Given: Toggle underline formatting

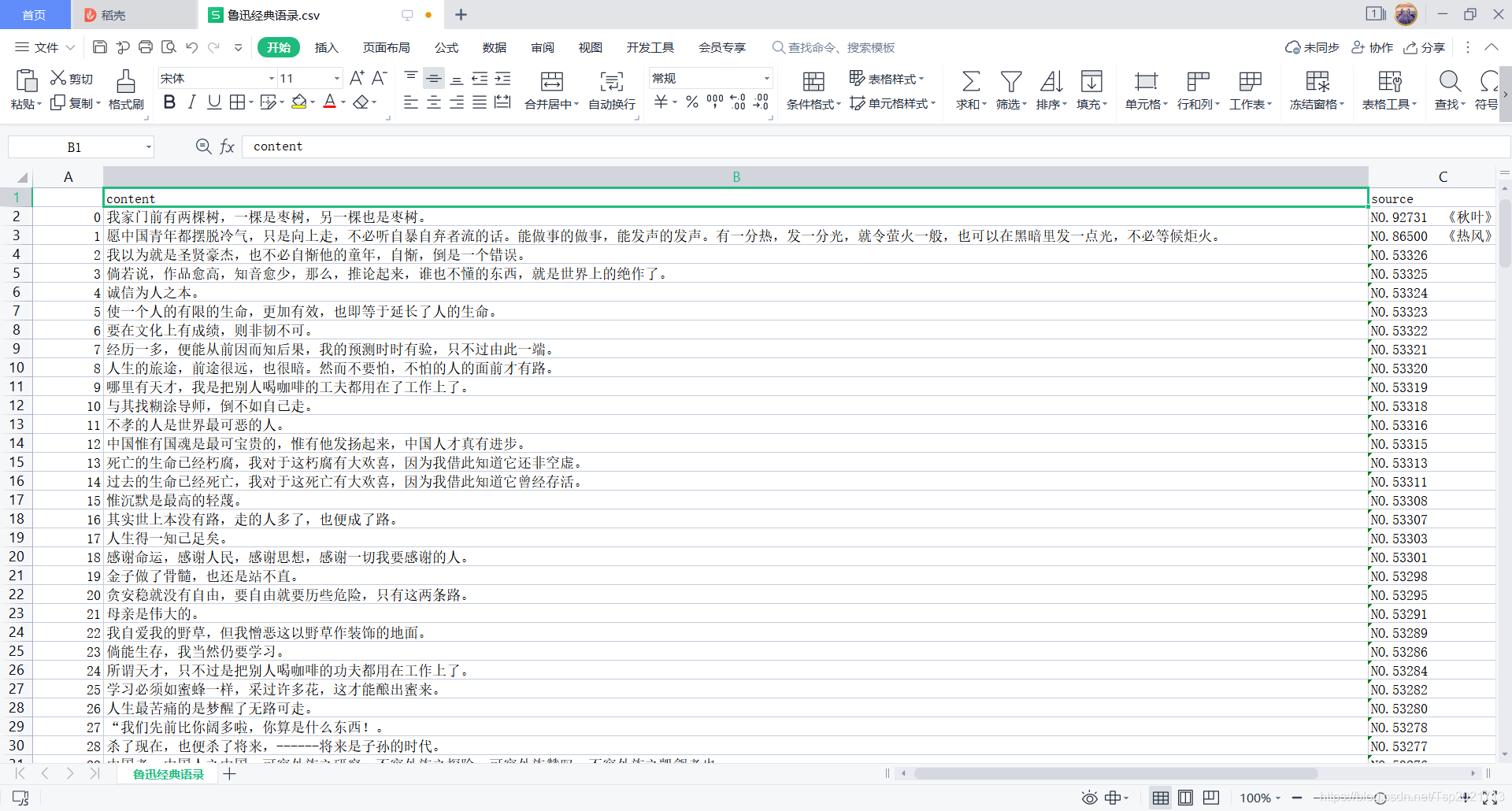Looking at the screenshot, I should pyautogui.click(x=214, y=102).
